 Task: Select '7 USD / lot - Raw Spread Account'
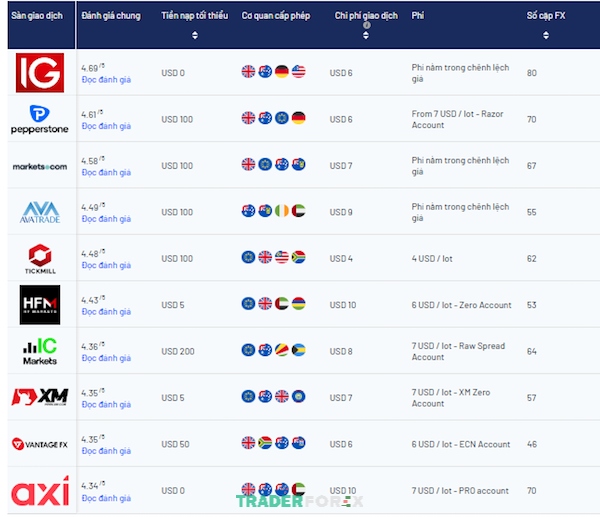coord(458,351)
